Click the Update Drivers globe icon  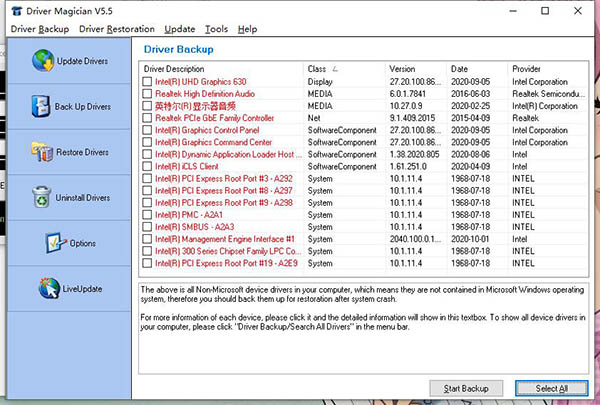[x=43, y=60]
